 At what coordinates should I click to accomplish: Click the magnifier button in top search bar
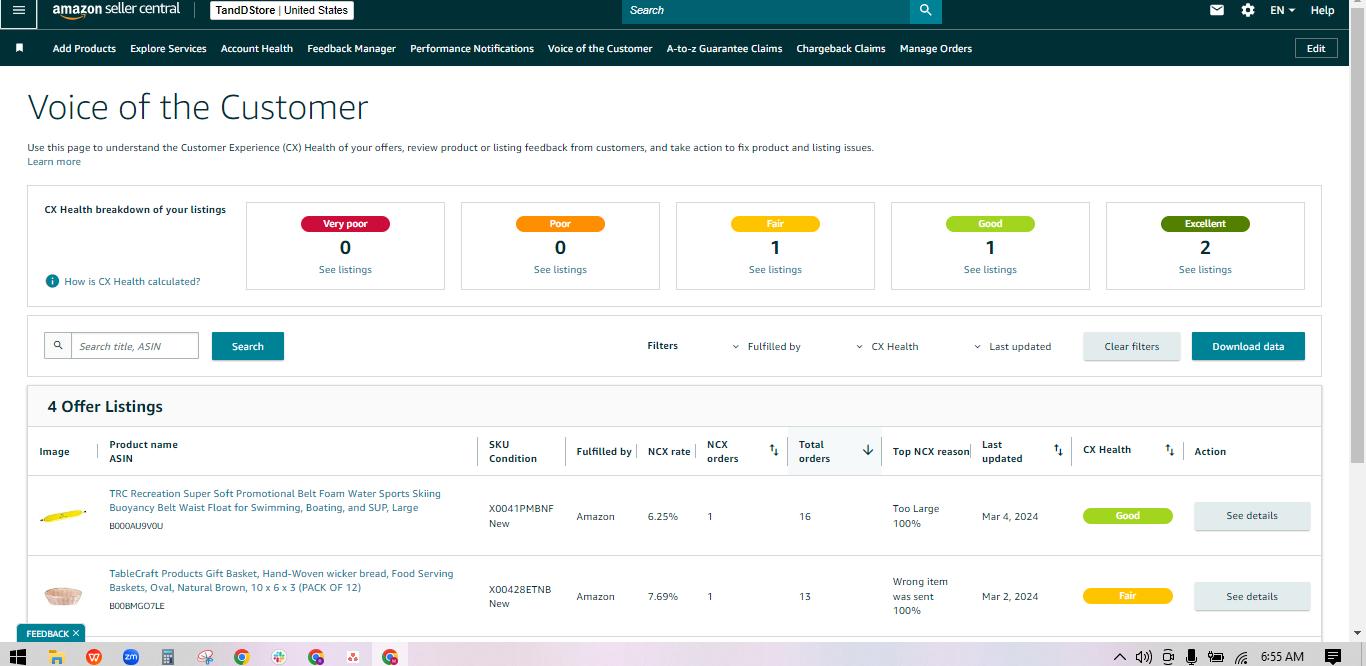[926, 10]
